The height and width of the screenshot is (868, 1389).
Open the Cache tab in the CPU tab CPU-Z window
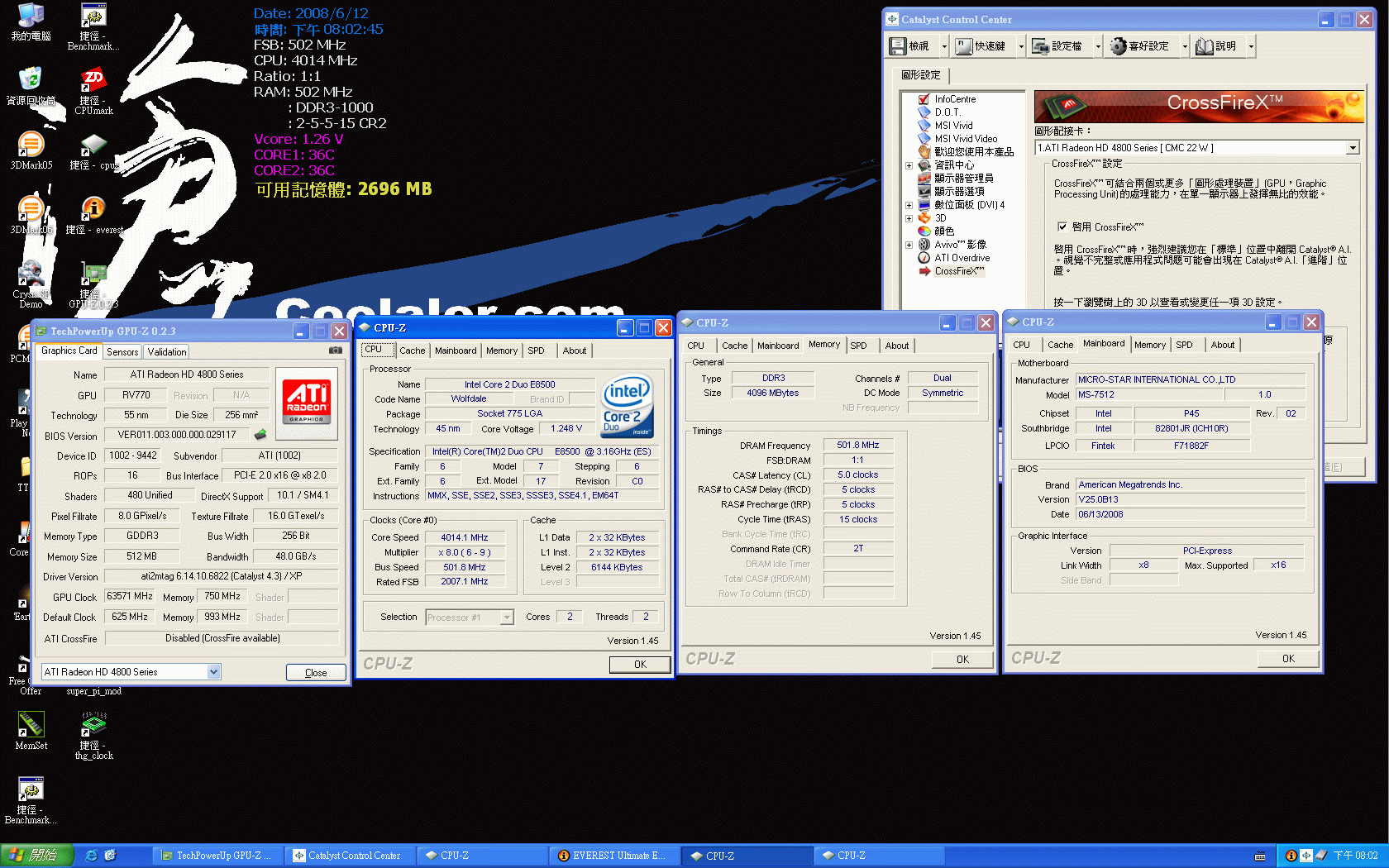click(412, 351)
